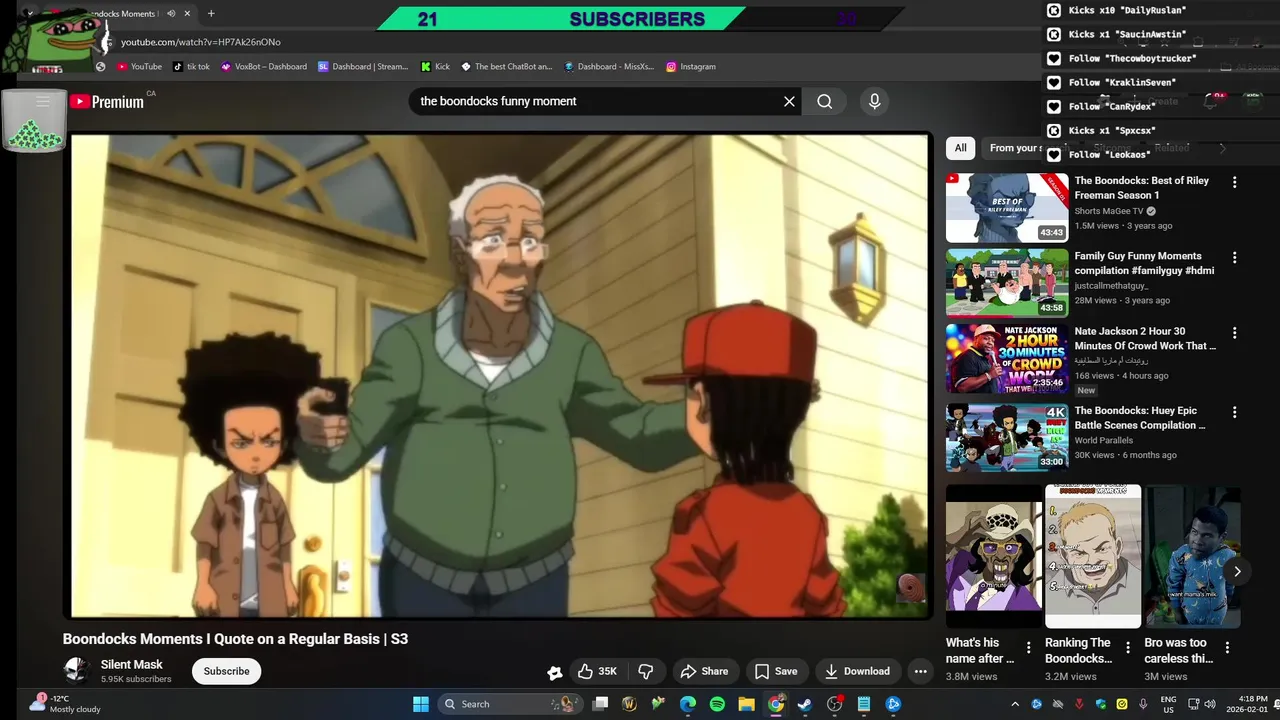Open Bro was too careless Short
This screenshot has height=720, width=1280.
[x=1193, y=556]
